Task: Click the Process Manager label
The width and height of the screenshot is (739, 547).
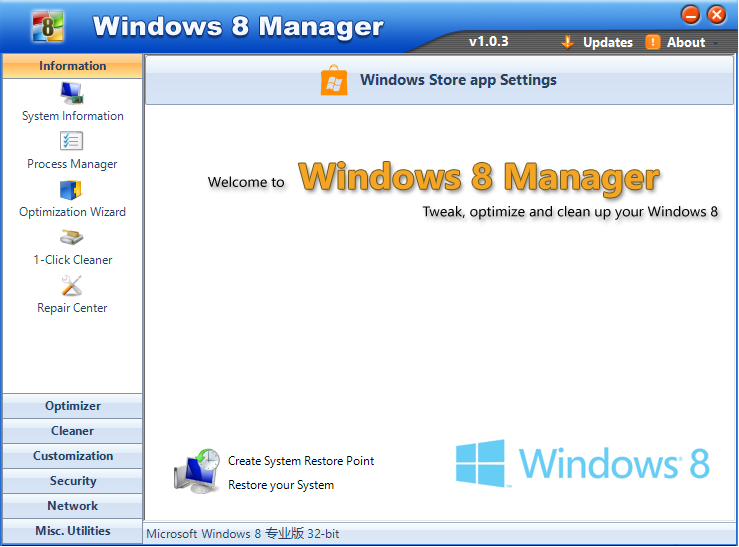Action: (x=72, y=164)
